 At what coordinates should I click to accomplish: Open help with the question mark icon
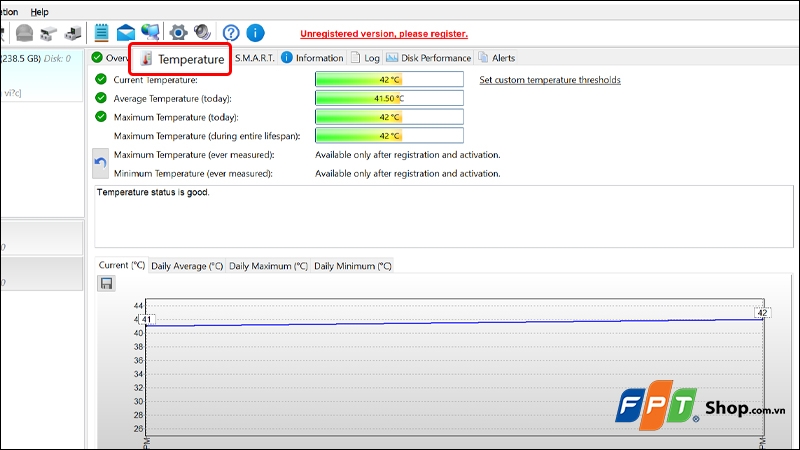point(231,33)
